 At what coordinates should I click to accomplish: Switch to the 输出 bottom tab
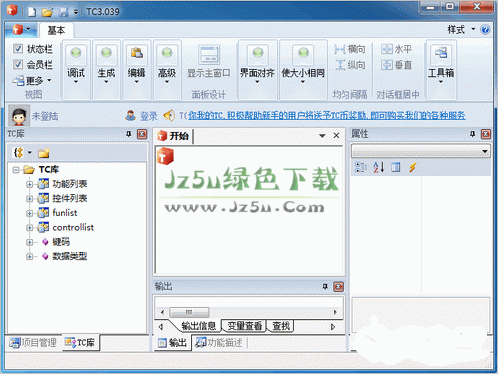pos(173,342)
